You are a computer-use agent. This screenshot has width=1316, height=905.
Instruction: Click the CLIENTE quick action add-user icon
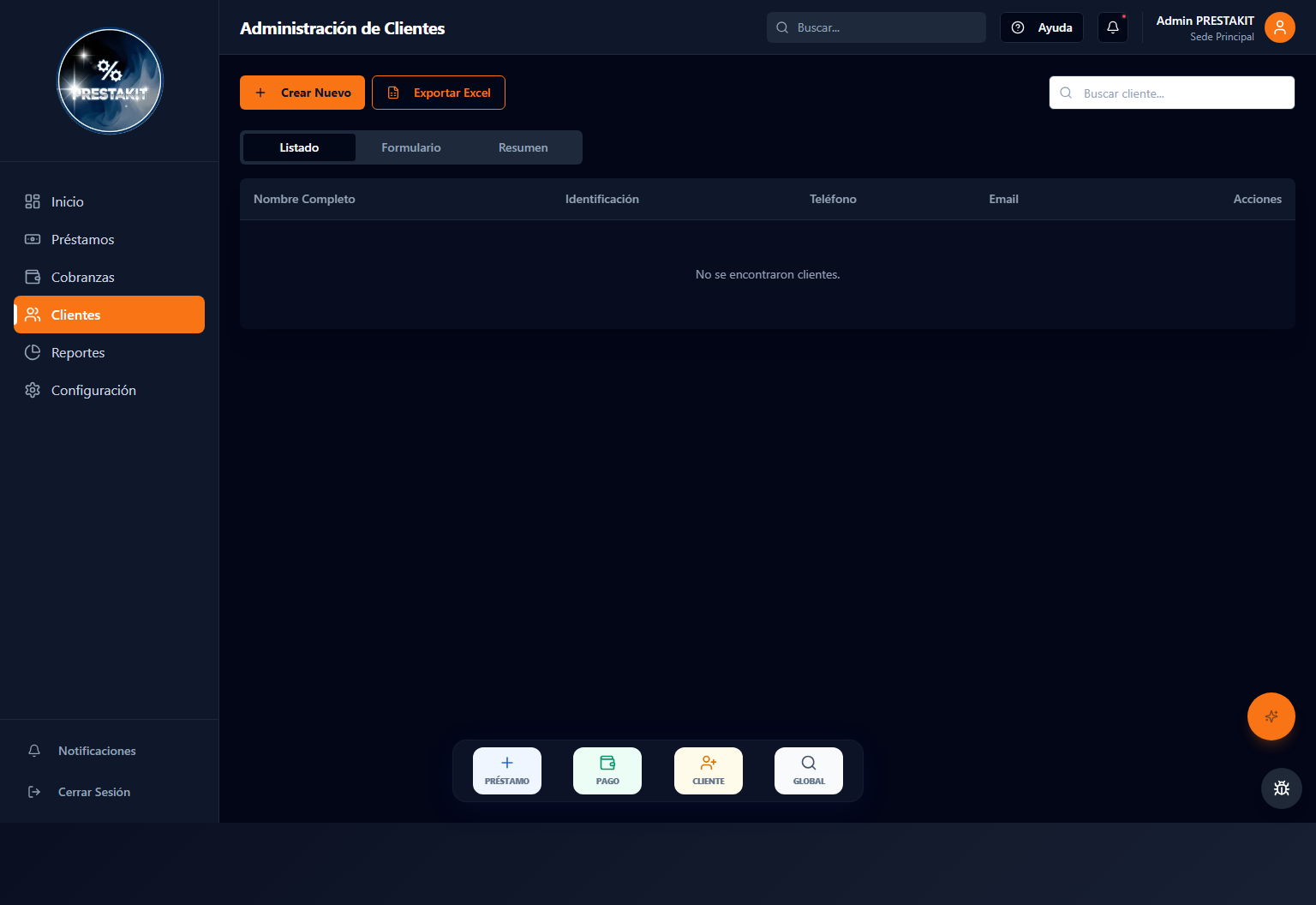[709, 763]
